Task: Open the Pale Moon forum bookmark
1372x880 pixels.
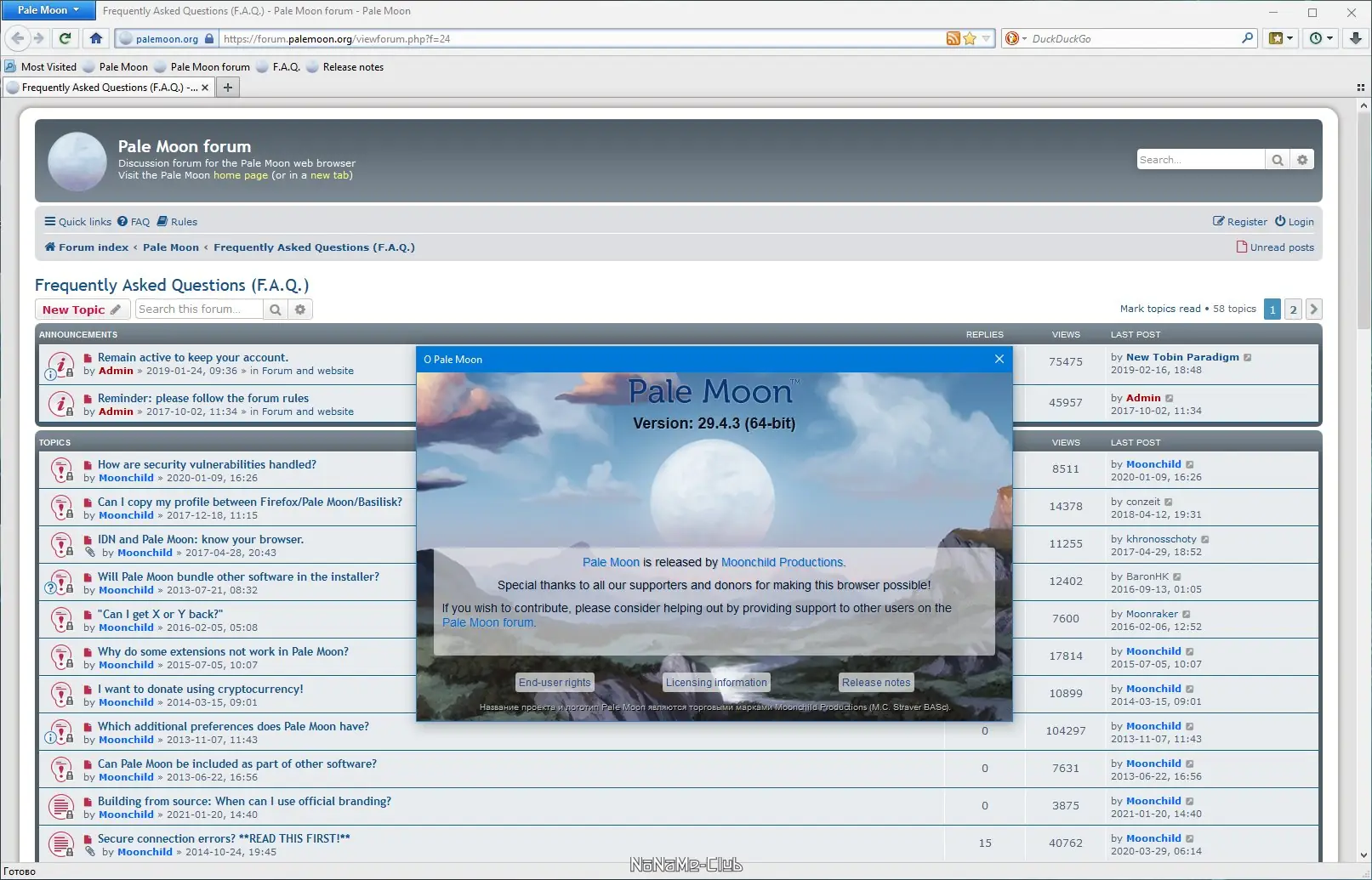Action: [202, 67]
